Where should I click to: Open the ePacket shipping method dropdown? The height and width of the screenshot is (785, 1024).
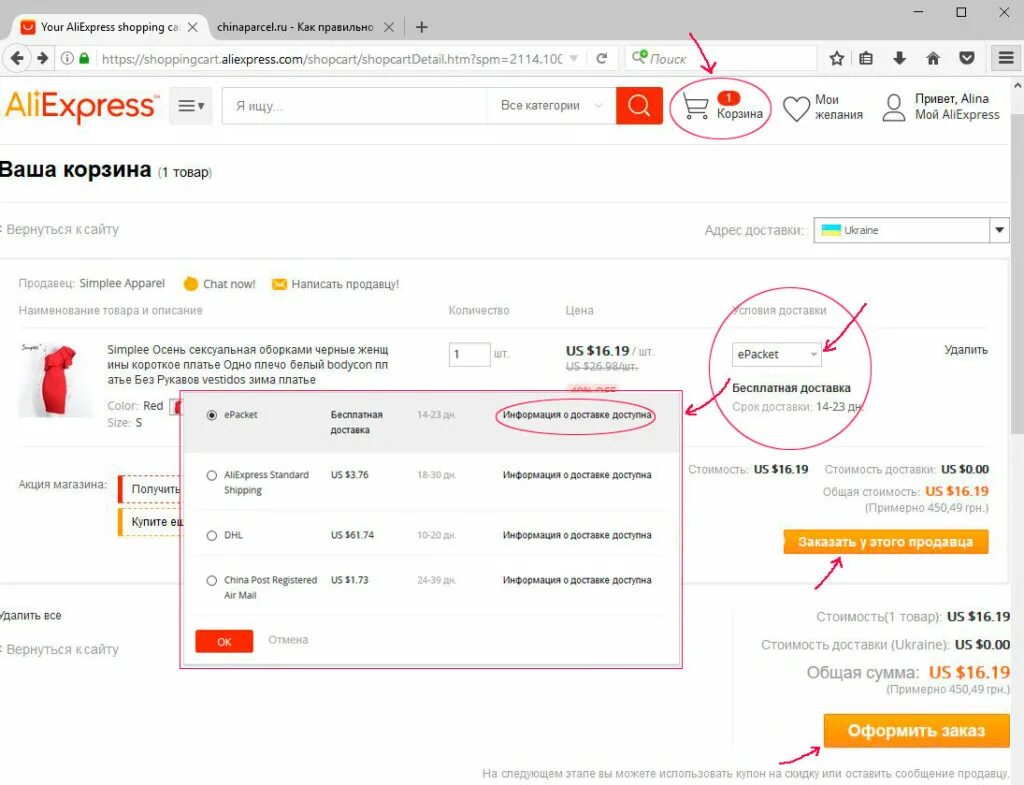click(776, 354)
